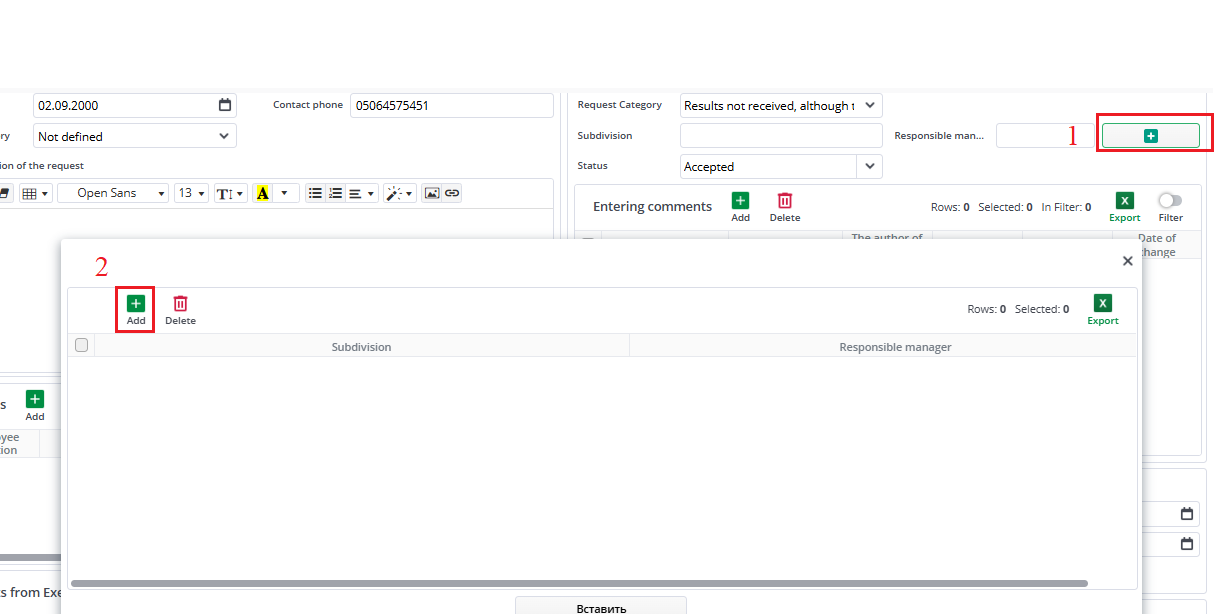Expand the Request Category dropdown
The width and height of the screenshot is (1218, 614).
(869, 105)
